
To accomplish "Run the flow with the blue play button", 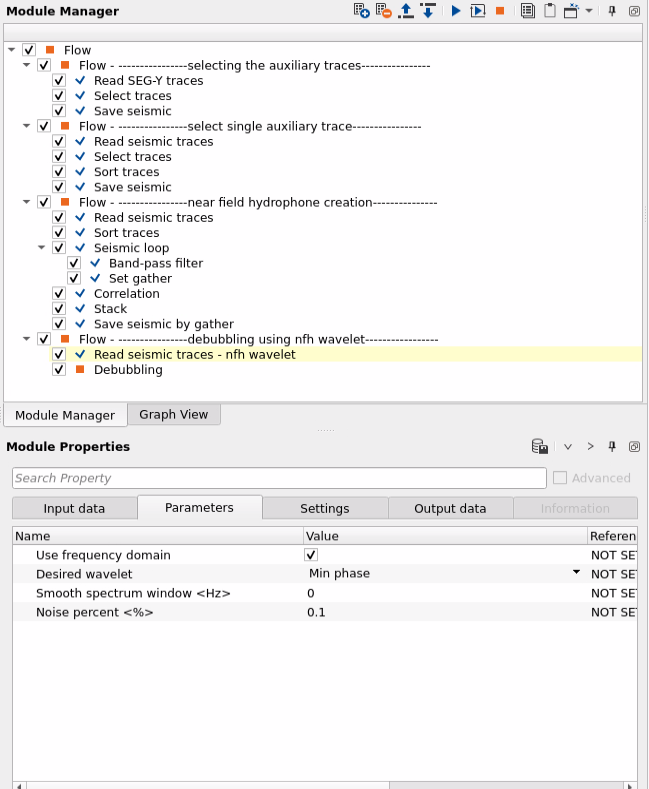I will pos(456,11).
